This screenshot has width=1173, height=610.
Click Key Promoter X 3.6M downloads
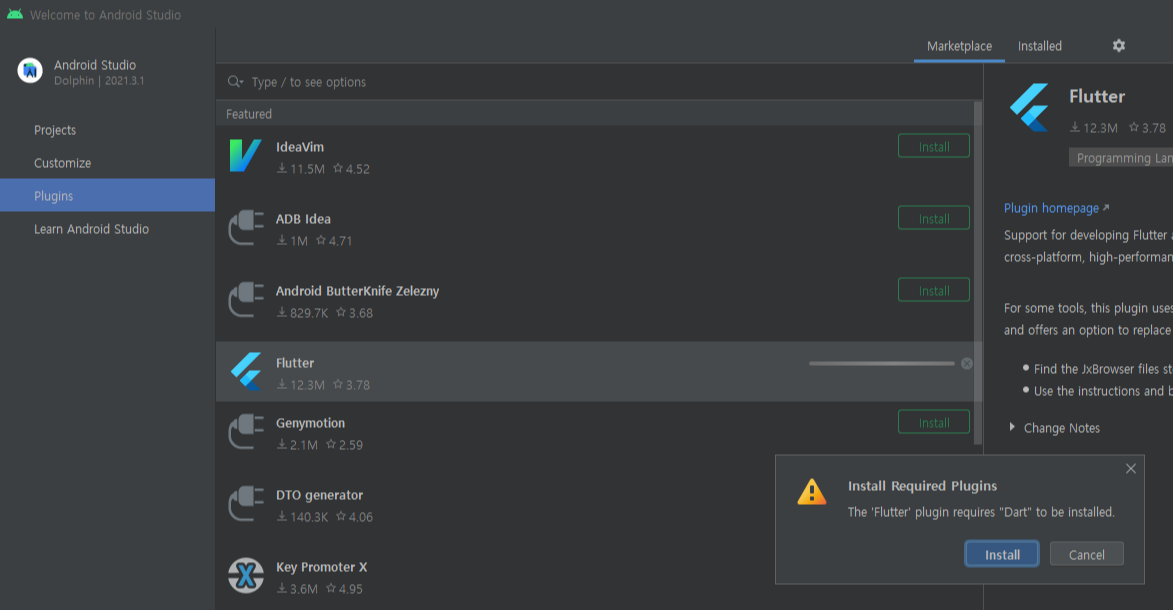(x=297, y=589)
